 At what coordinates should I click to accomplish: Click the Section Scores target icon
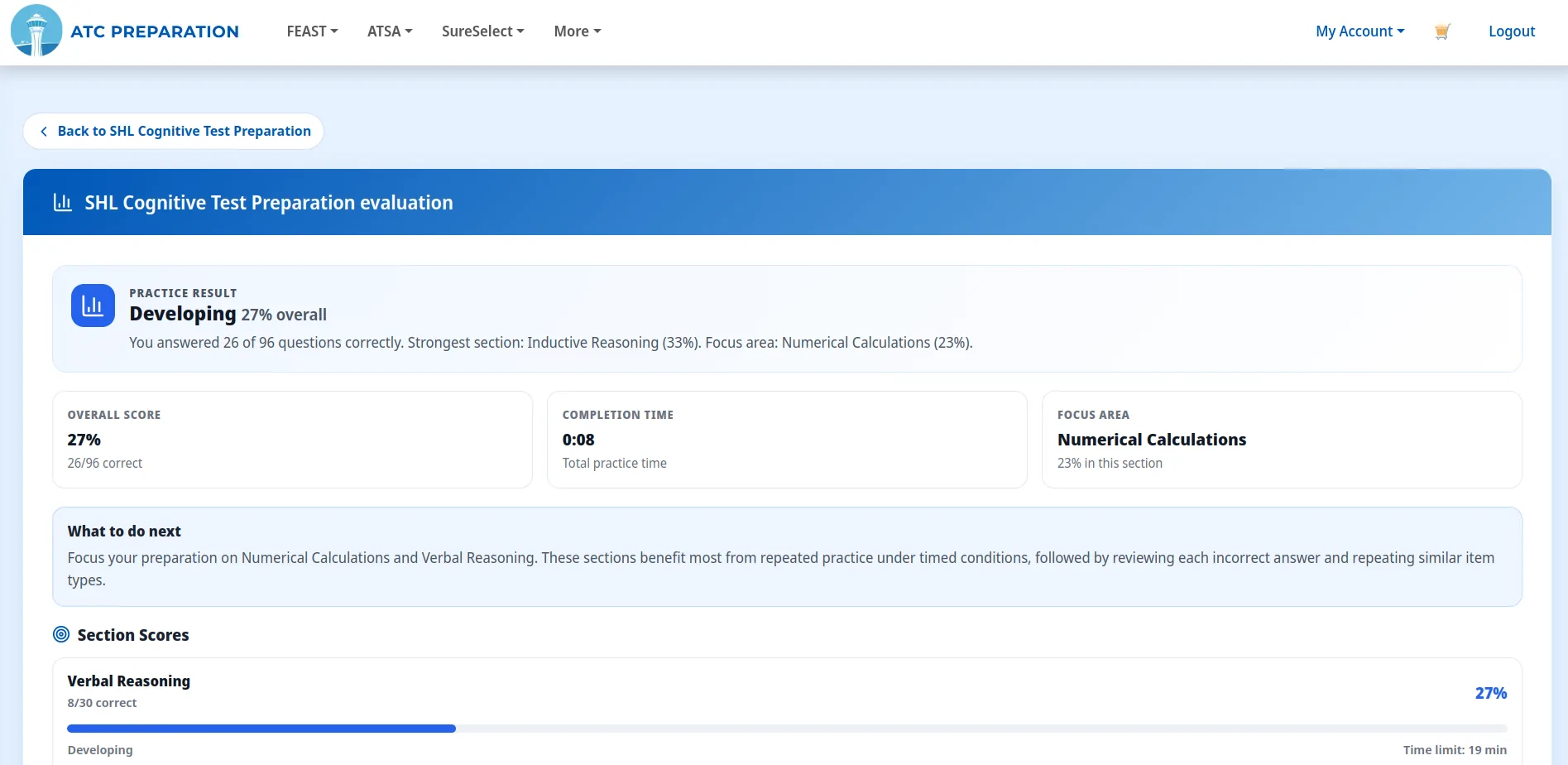(61, 634)
